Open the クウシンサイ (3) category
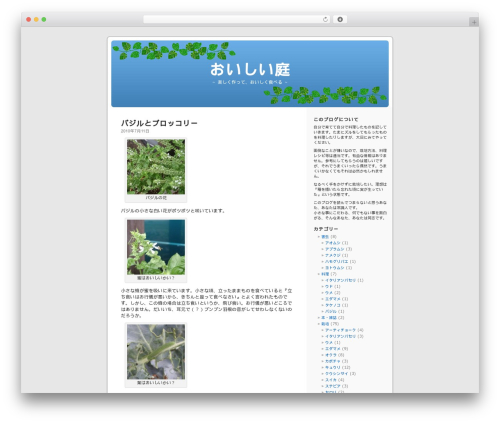The width and height of the screenshot is (500, 423). coord(337,374)
